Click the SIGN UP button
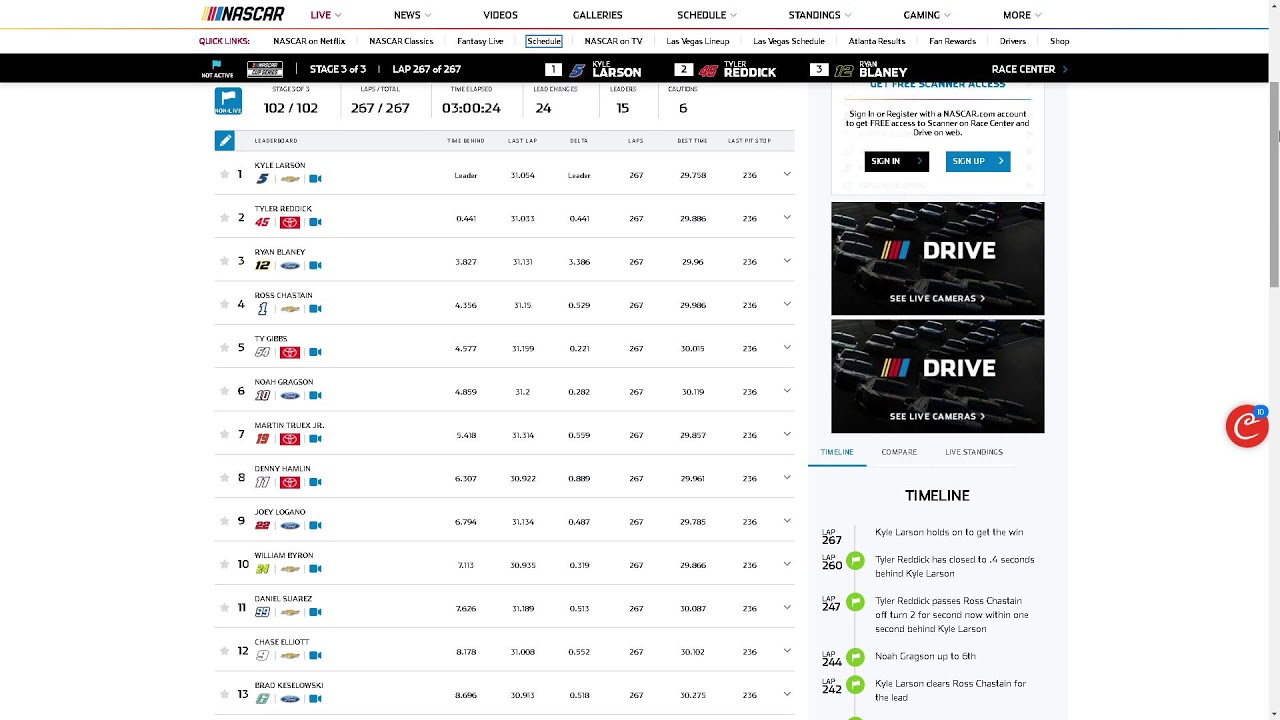This screenshot has height=720, width=1280. 978,161
